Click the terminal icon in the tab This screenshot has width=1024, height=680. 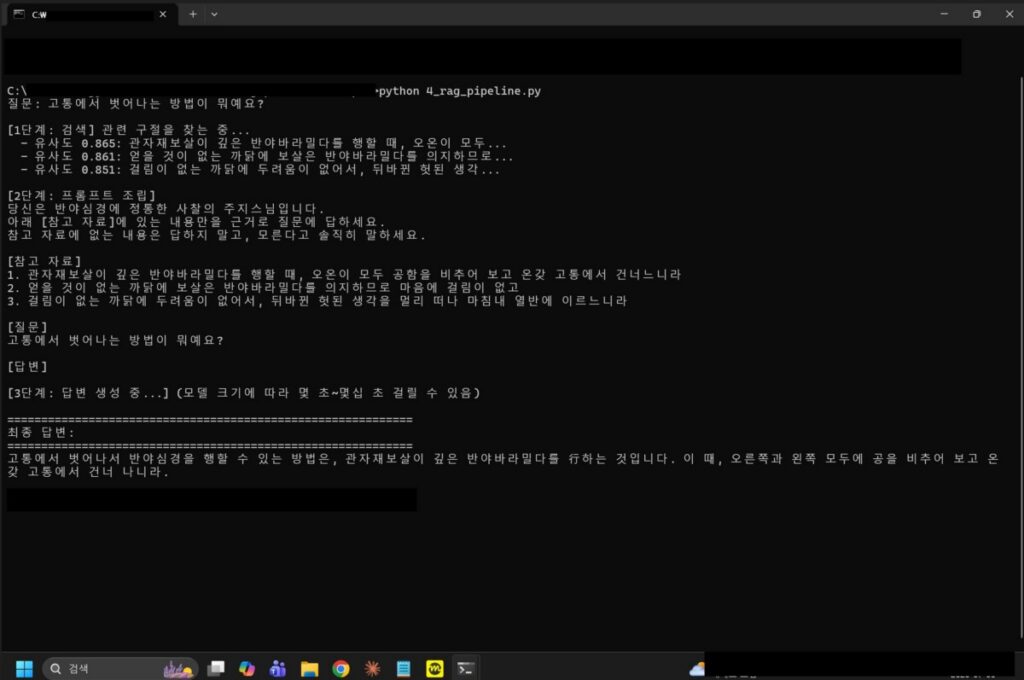pos(19,14)
